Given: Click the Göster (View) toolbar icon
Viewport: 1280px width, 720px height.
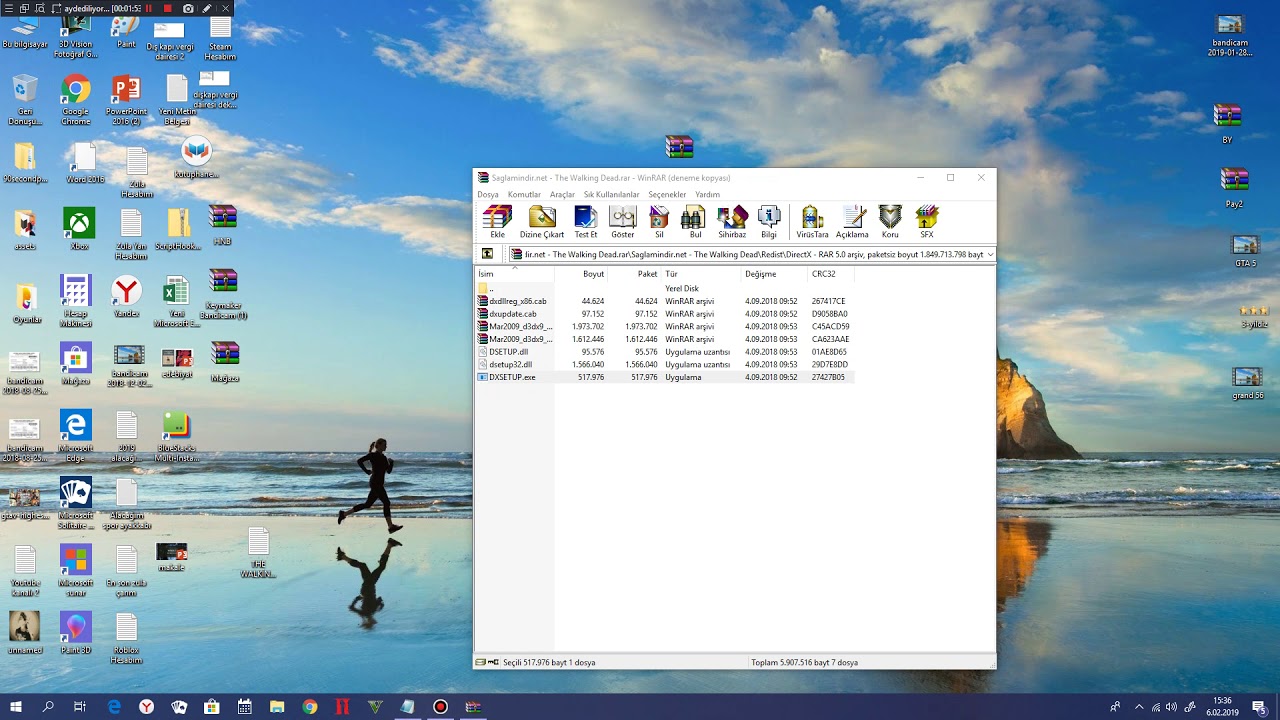Looking at the screenshot, I should (623, 221).
